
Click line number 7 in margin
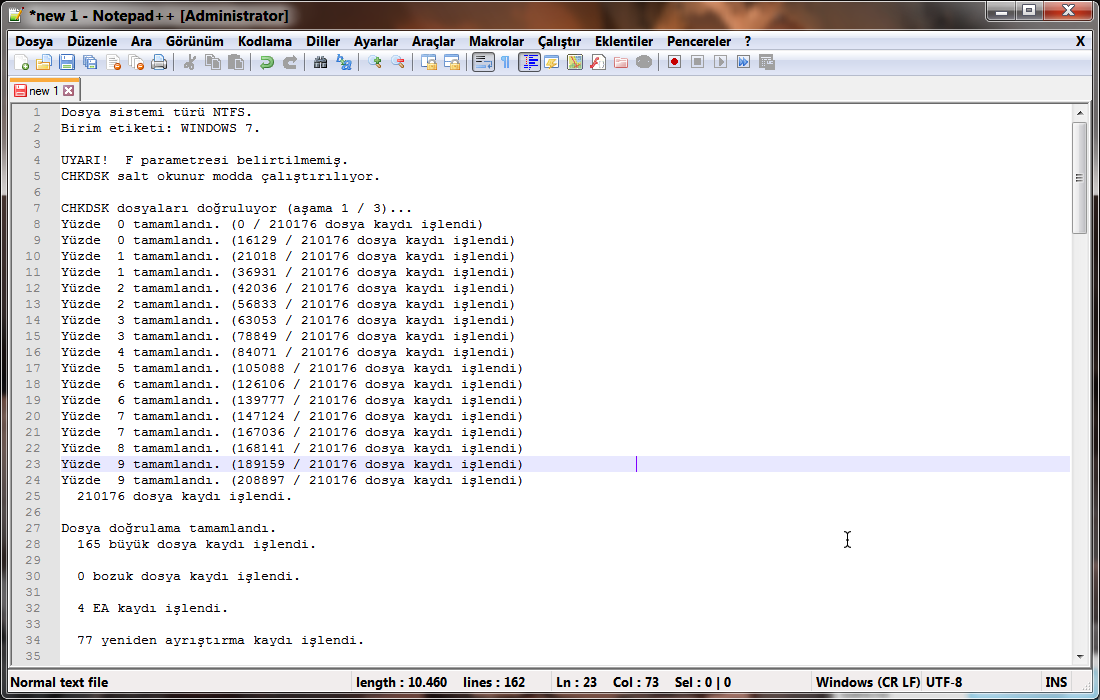(x=36, y=208)
